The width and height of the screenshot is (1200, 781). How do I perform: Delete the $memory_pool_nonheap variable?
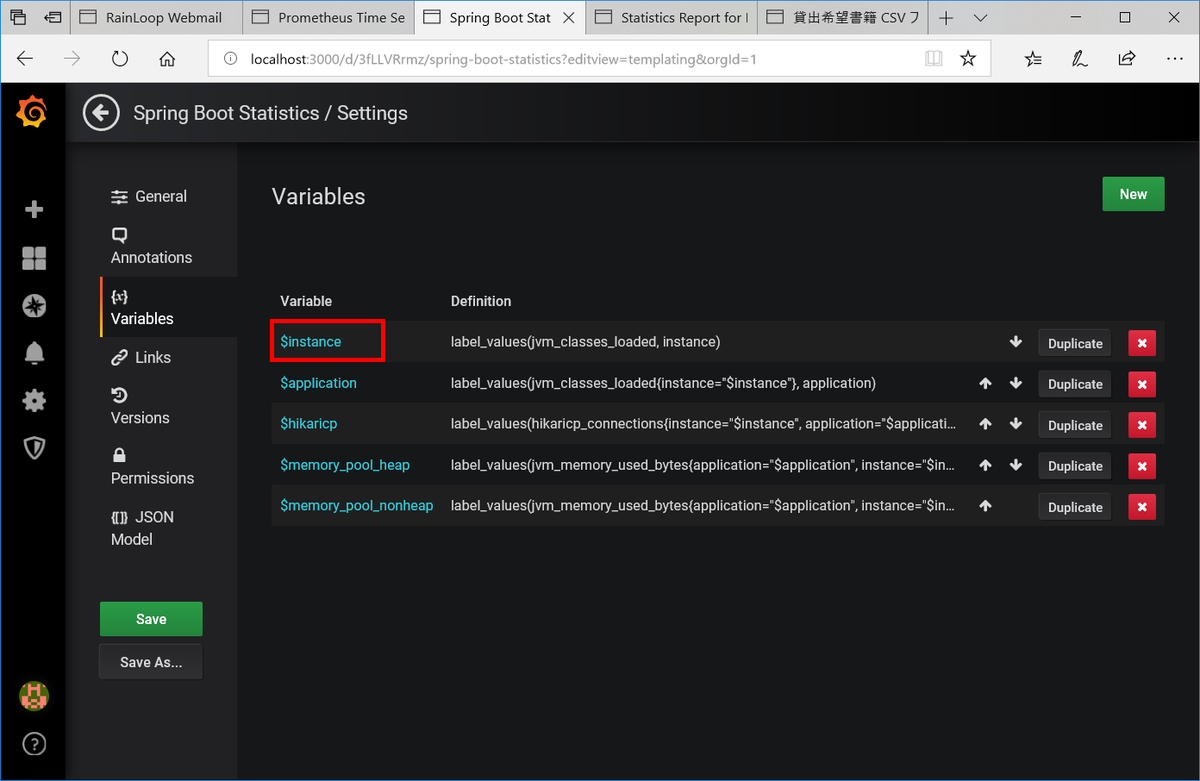tap(1142, 507)
